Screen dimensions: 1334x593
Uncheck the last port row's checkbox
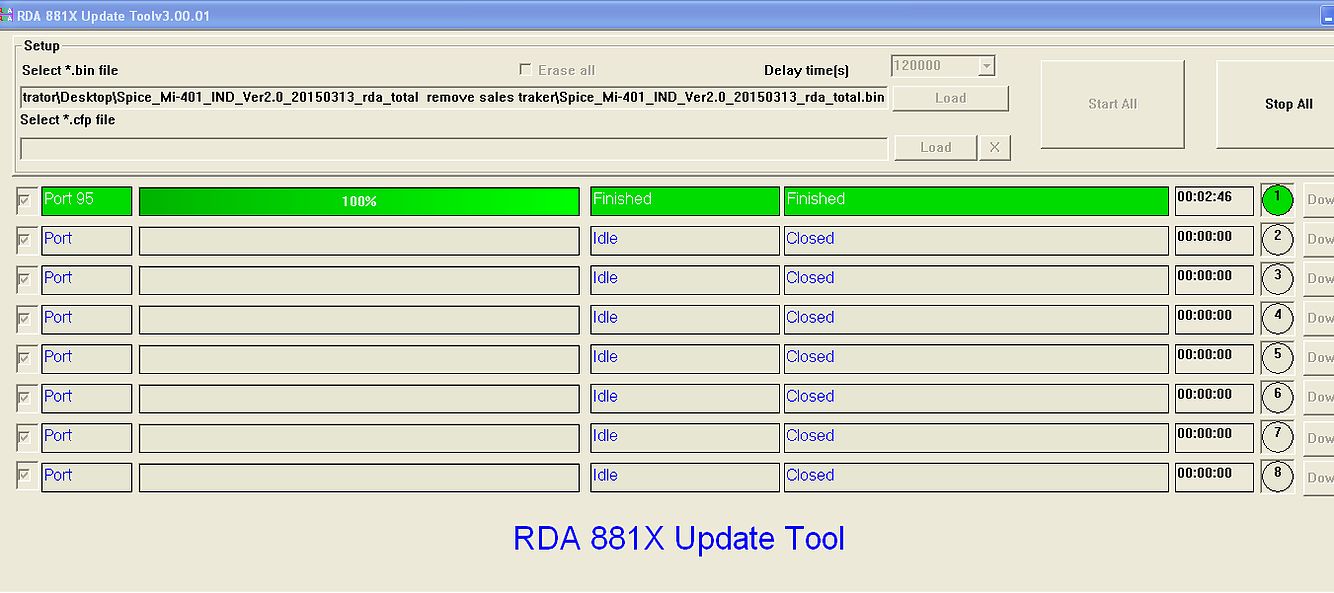tap(25, 476)
